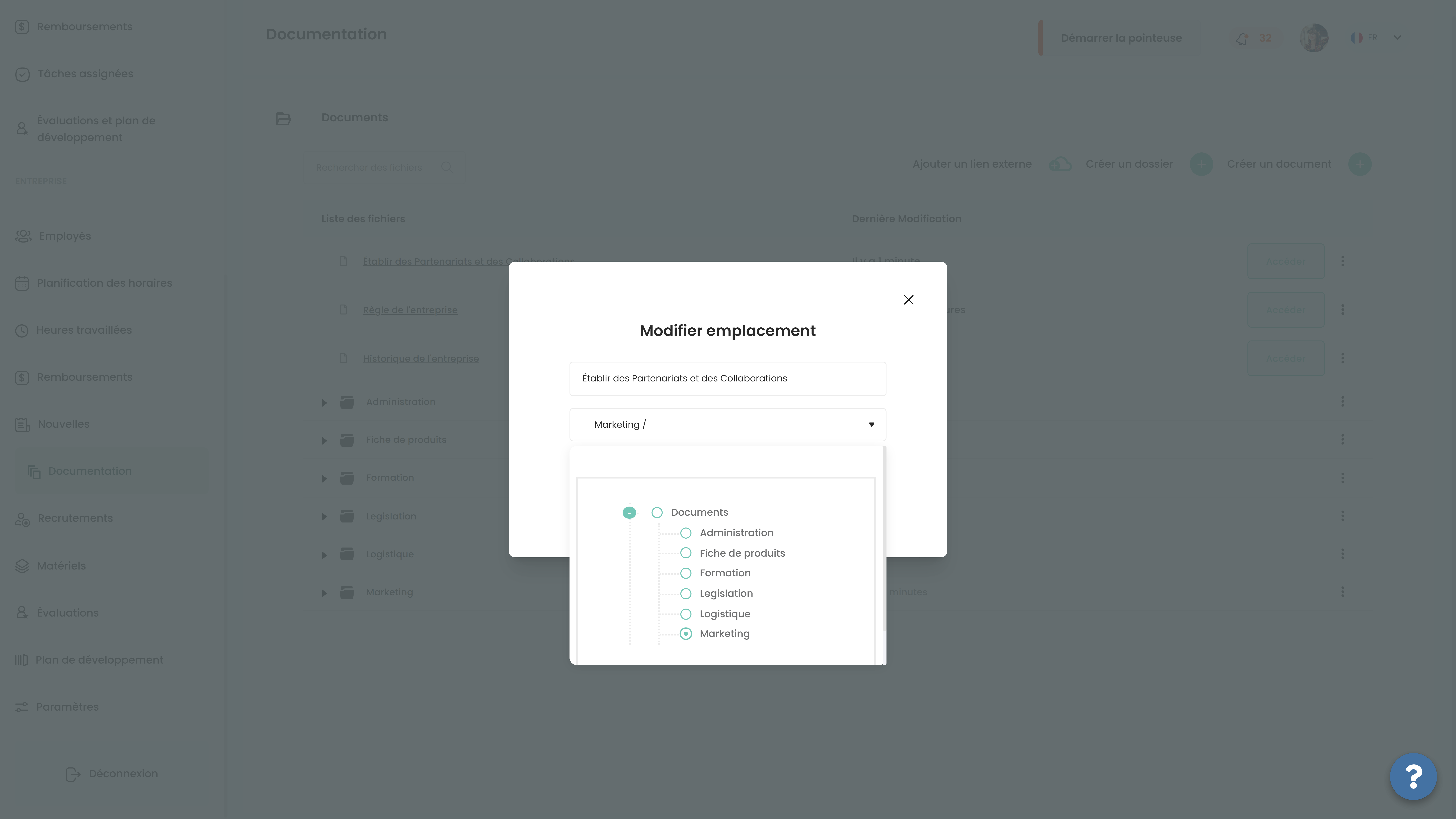
Task: Open options menu for Legislation folder
Action: pos(1342,516)
